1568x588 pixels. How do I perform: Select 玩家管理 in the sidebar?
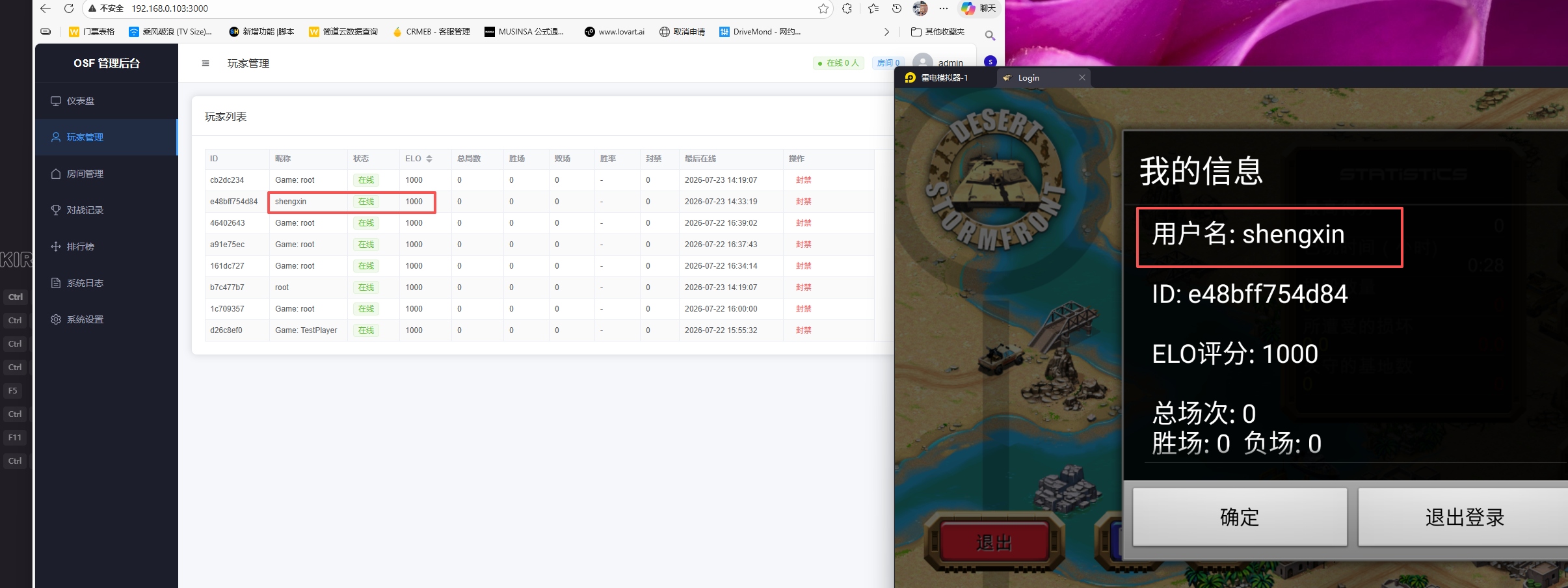point(106,137)
